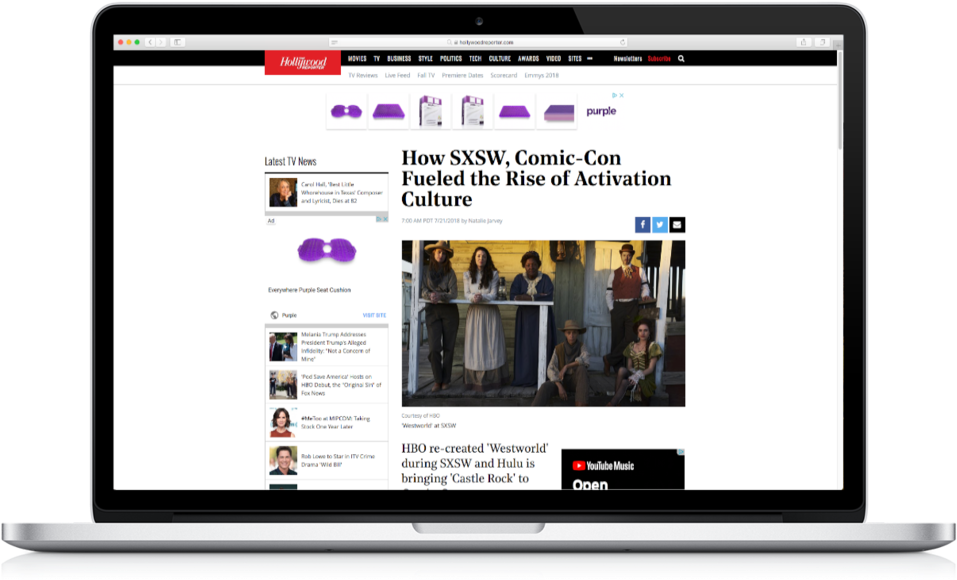
Task: Switch to the TV Reviews sub-tab
Action: tap(362, 75)
